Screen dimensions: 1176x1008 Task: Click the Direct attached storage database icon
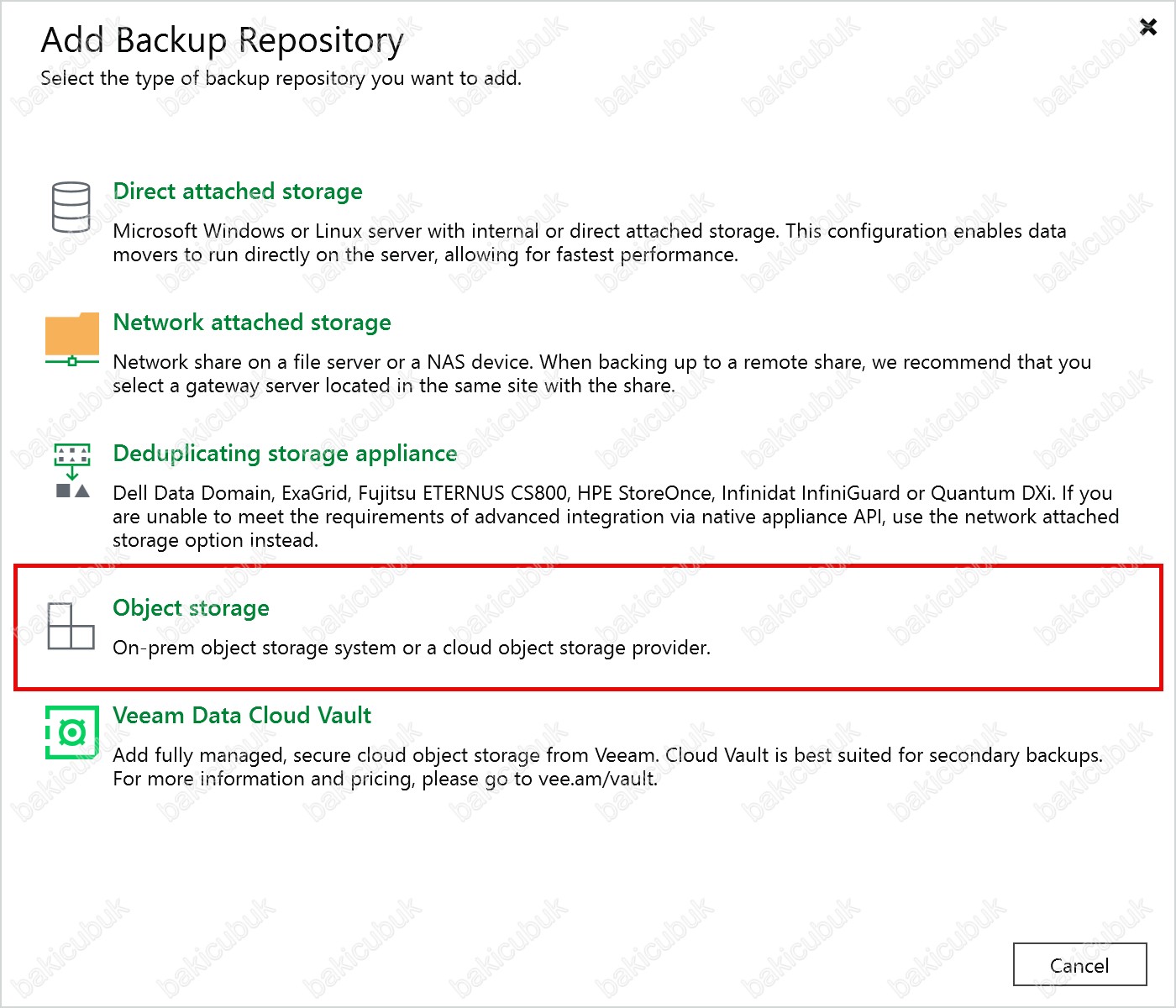pos(71,207)
